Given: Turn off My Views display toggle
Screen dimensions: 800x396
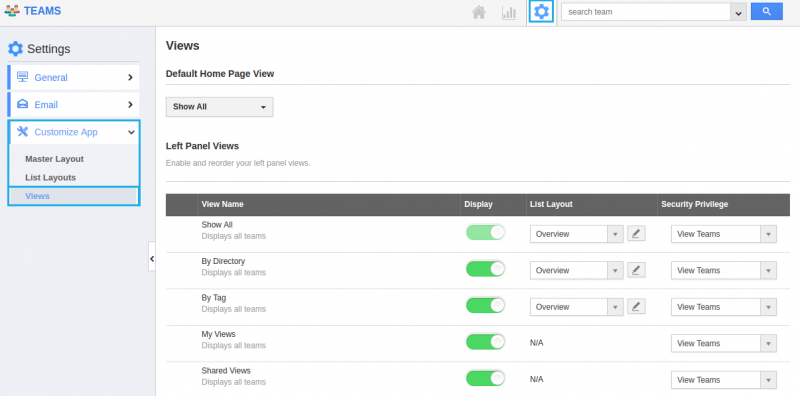Looking at the screenshot, I should tap(485, 342).
